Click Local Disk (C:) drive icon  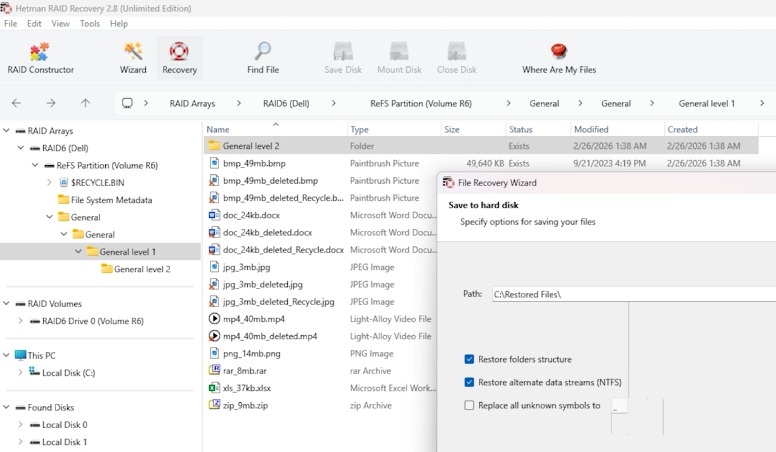pos(34,372)
